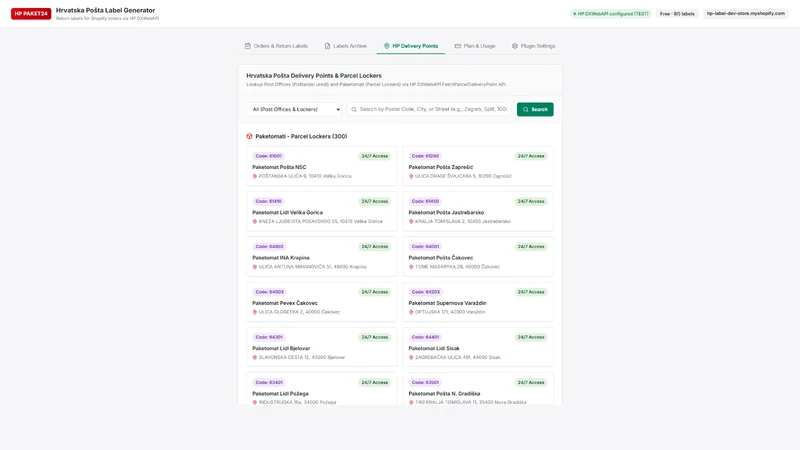Viewport: 800px width, 450px height.
Task: Open the Orders & Return Labels tab
Action: click(276, 46)
